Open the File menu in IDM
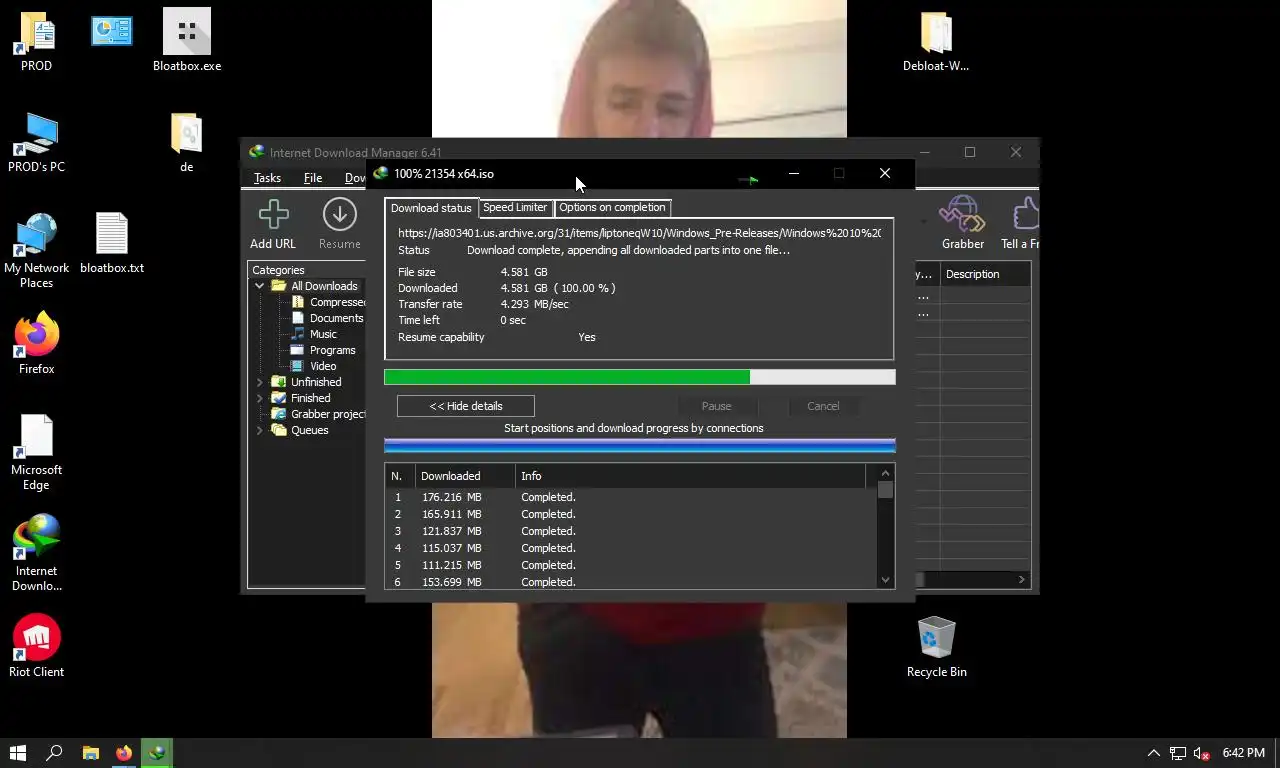The height and width of the screenshot is (768, 1280). 313,178
